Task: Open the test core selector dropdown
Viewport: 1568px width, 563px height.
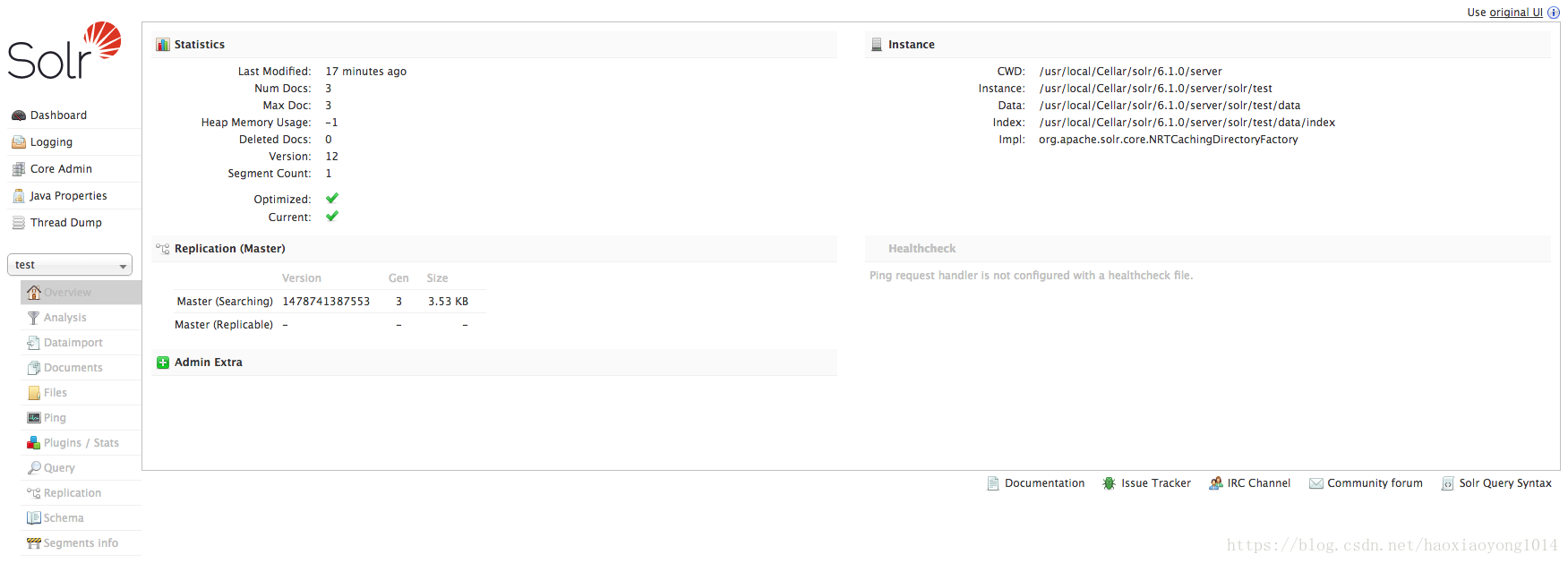Action: tap(70, 265)
